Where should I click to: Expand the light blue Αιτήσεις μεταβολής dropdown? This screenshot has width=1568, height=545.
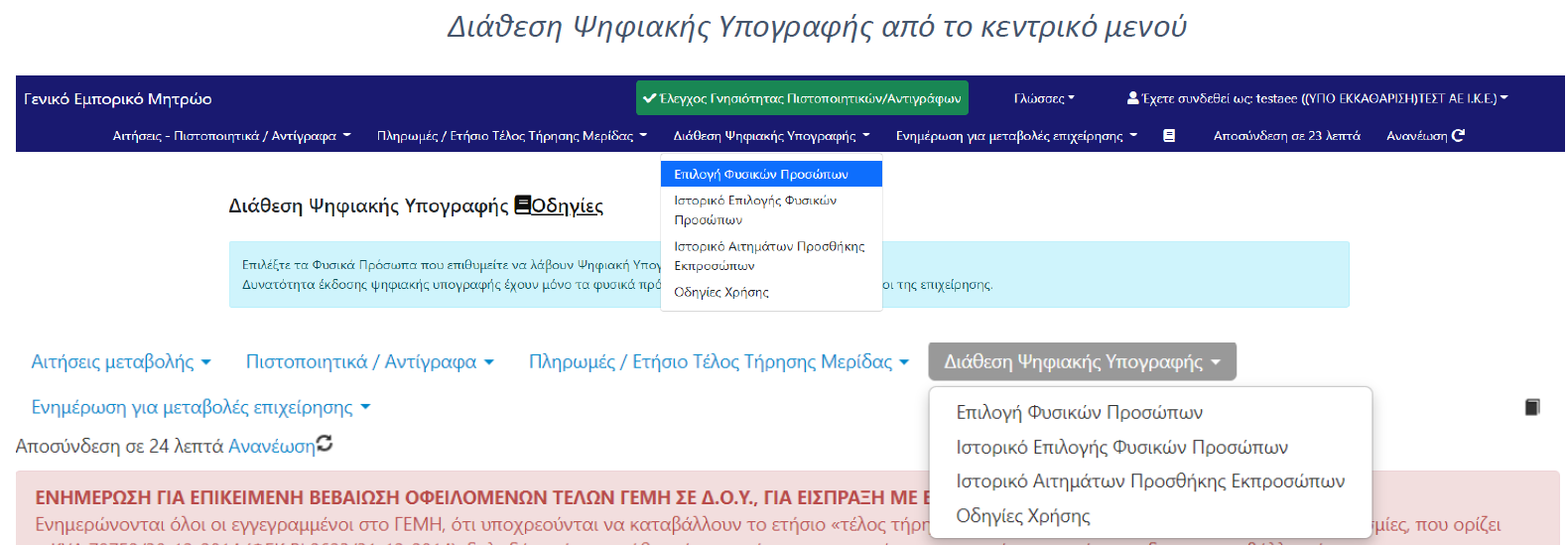(x=121, y=361)
